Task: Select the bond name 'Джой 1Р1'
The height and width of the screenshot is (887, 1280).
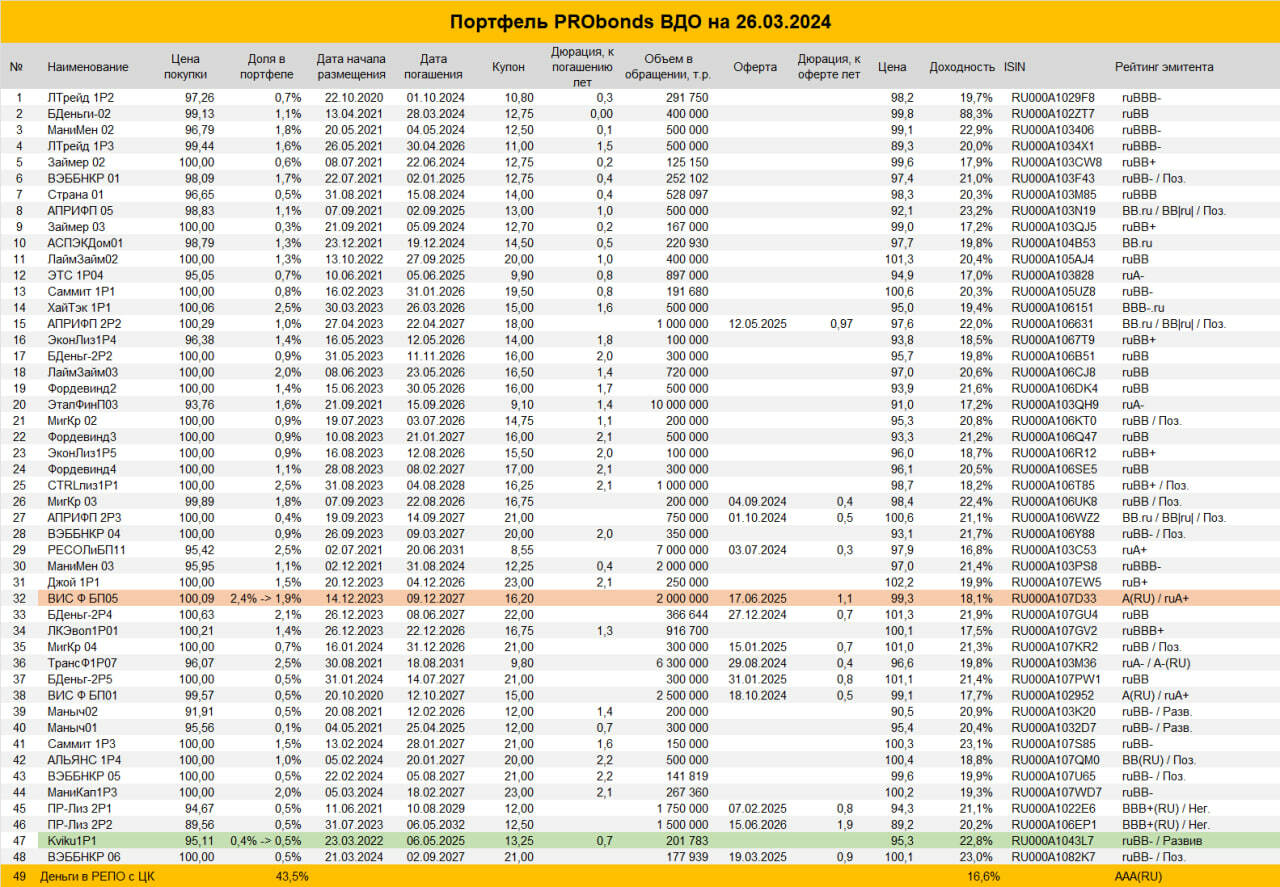Action: tap(74, 581)
